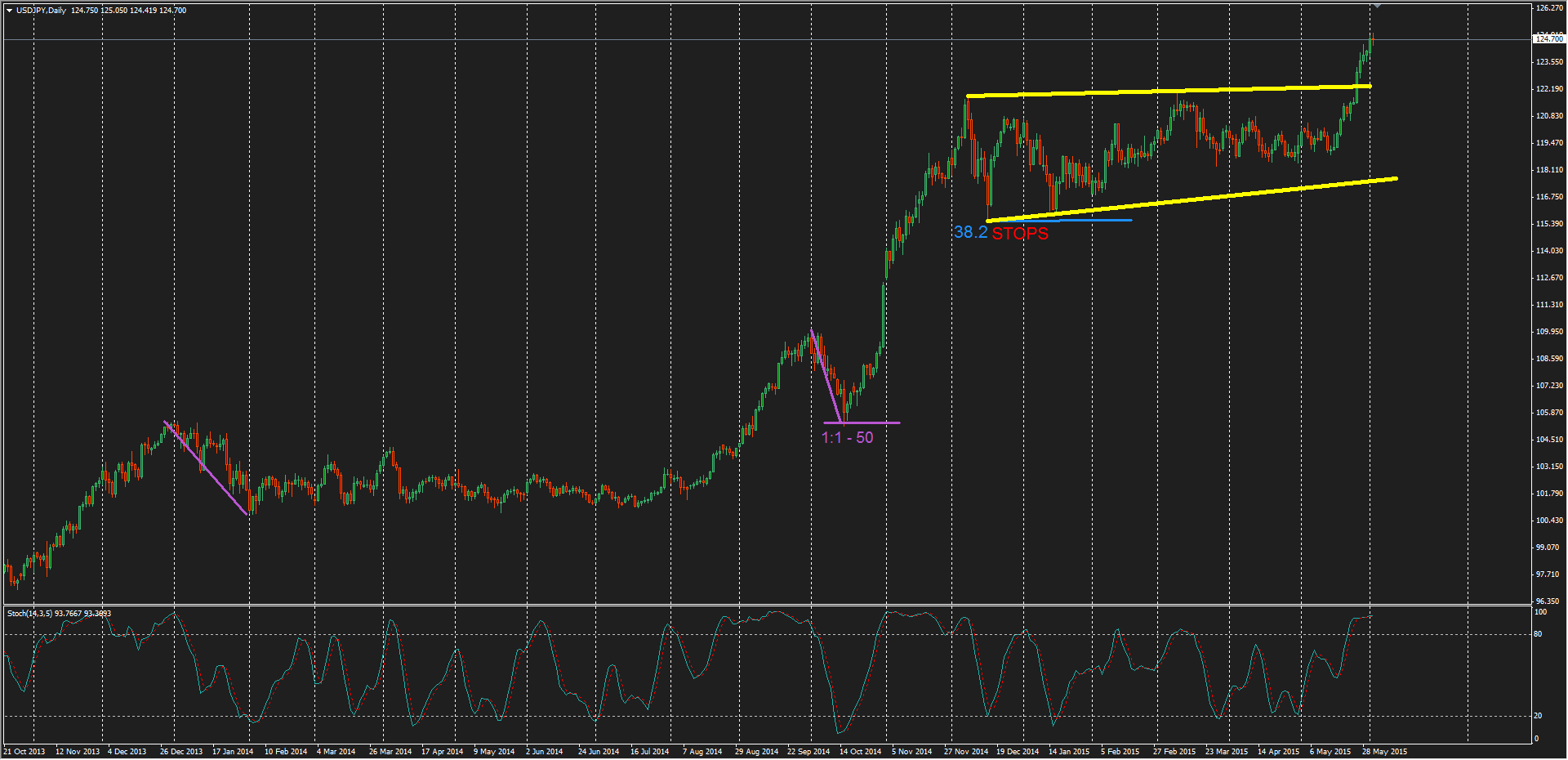Click the USDJPY,Daily chart title text
The image size is (1568, 760).
coord(41,11)
